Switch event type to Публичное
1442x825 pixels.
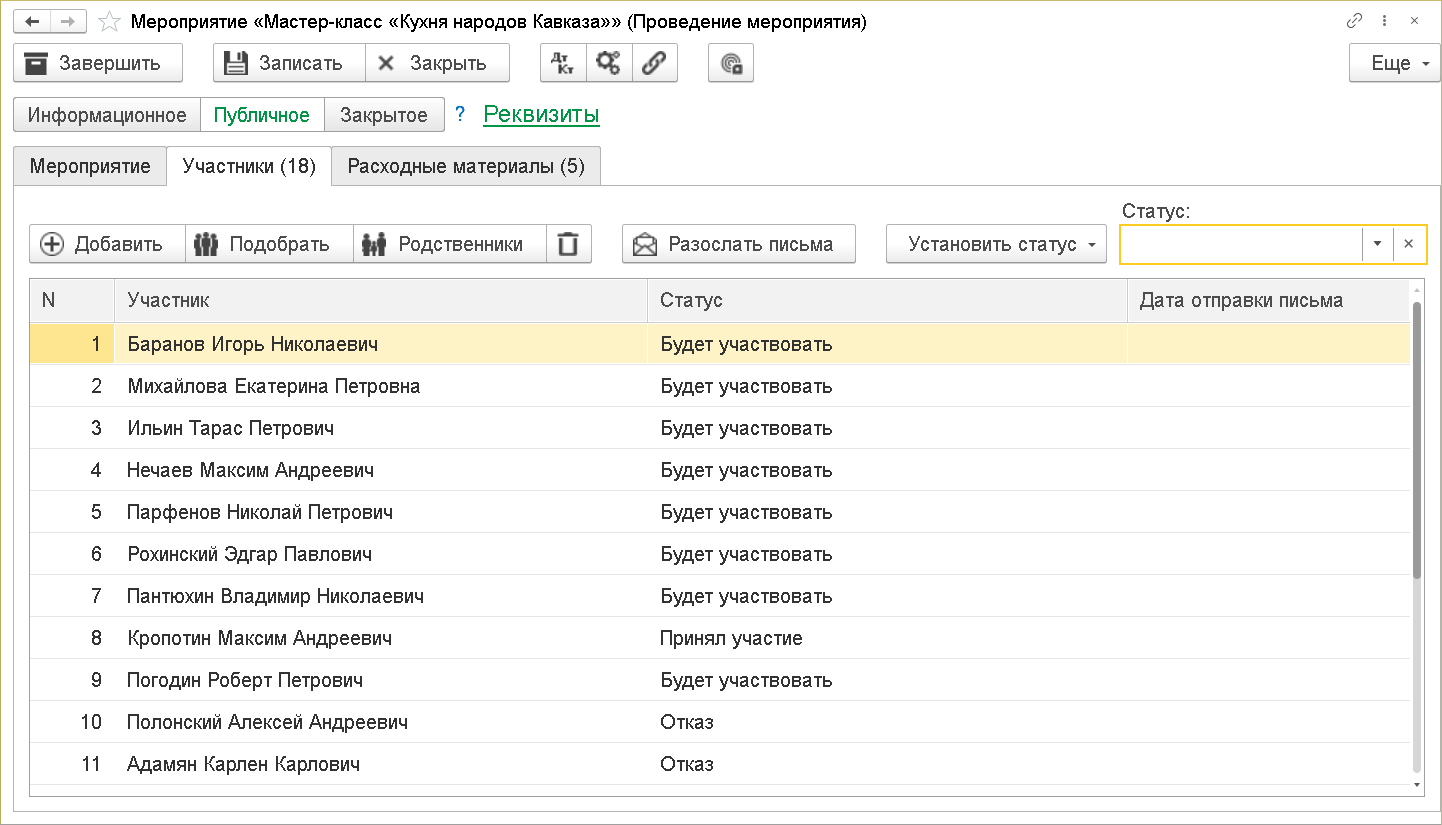point(262,115)
